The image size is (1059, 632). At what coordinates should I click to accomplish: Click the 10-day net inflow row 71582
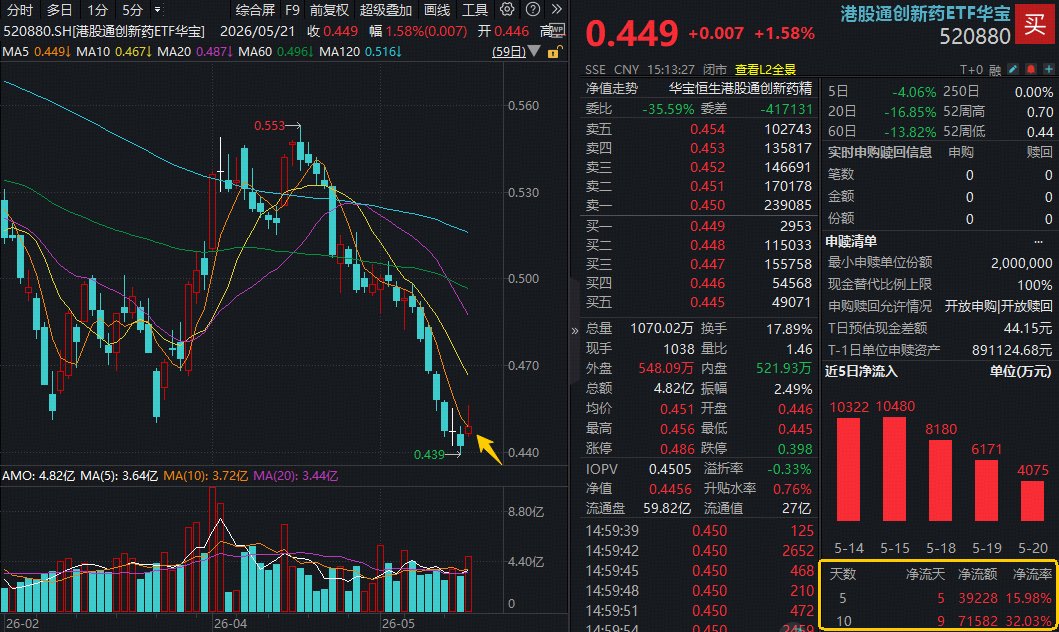(939, 621)
